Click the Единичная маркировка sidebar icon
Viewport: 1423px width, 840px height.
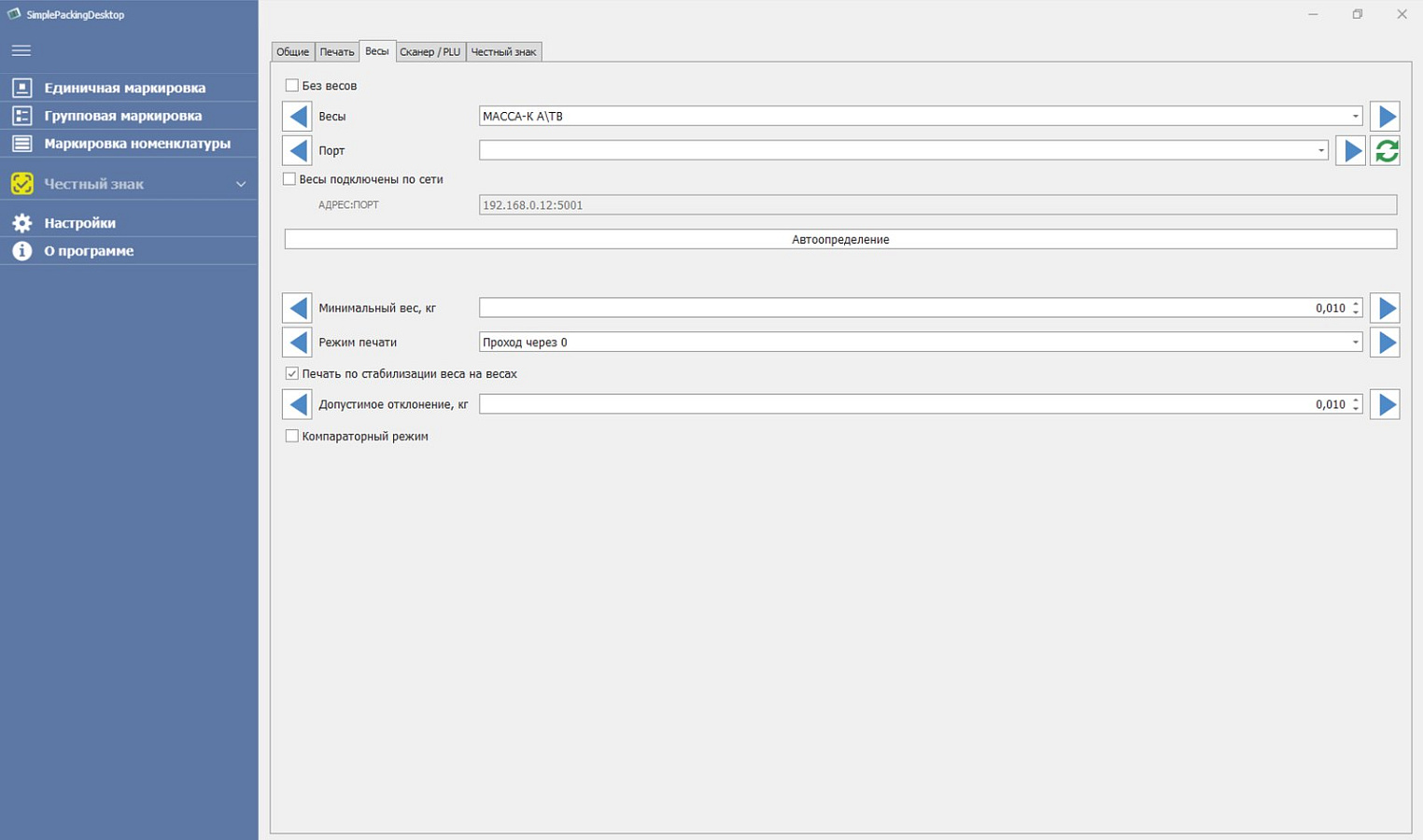pyautogui.click(x=22, y=88)
